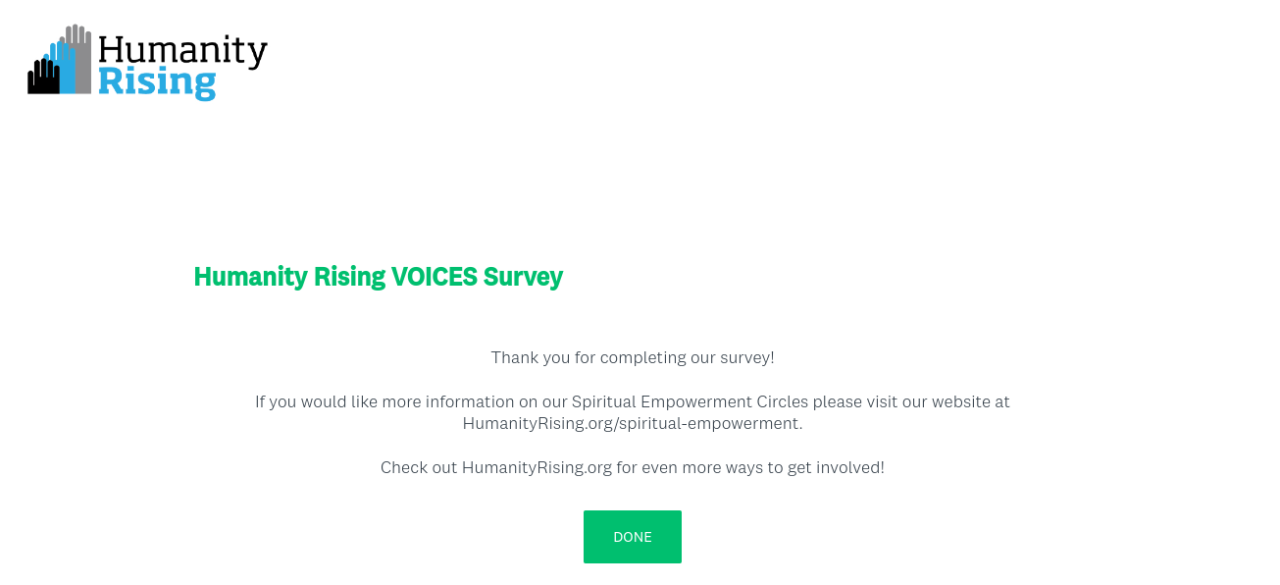The height and width of the screenshot is (585, 1280).
Task: Click the word Survey in the heading
Action: tap(523, 277)
